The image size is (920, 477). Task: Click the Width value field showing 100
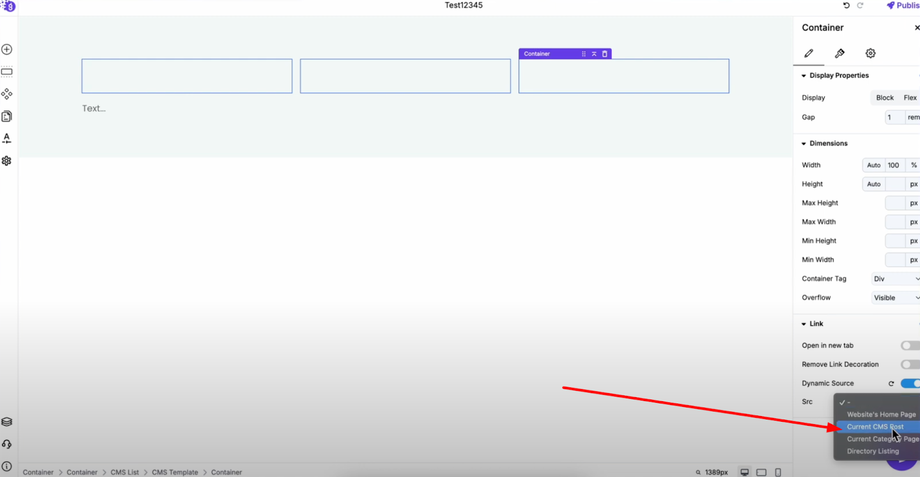click(894, 165)
